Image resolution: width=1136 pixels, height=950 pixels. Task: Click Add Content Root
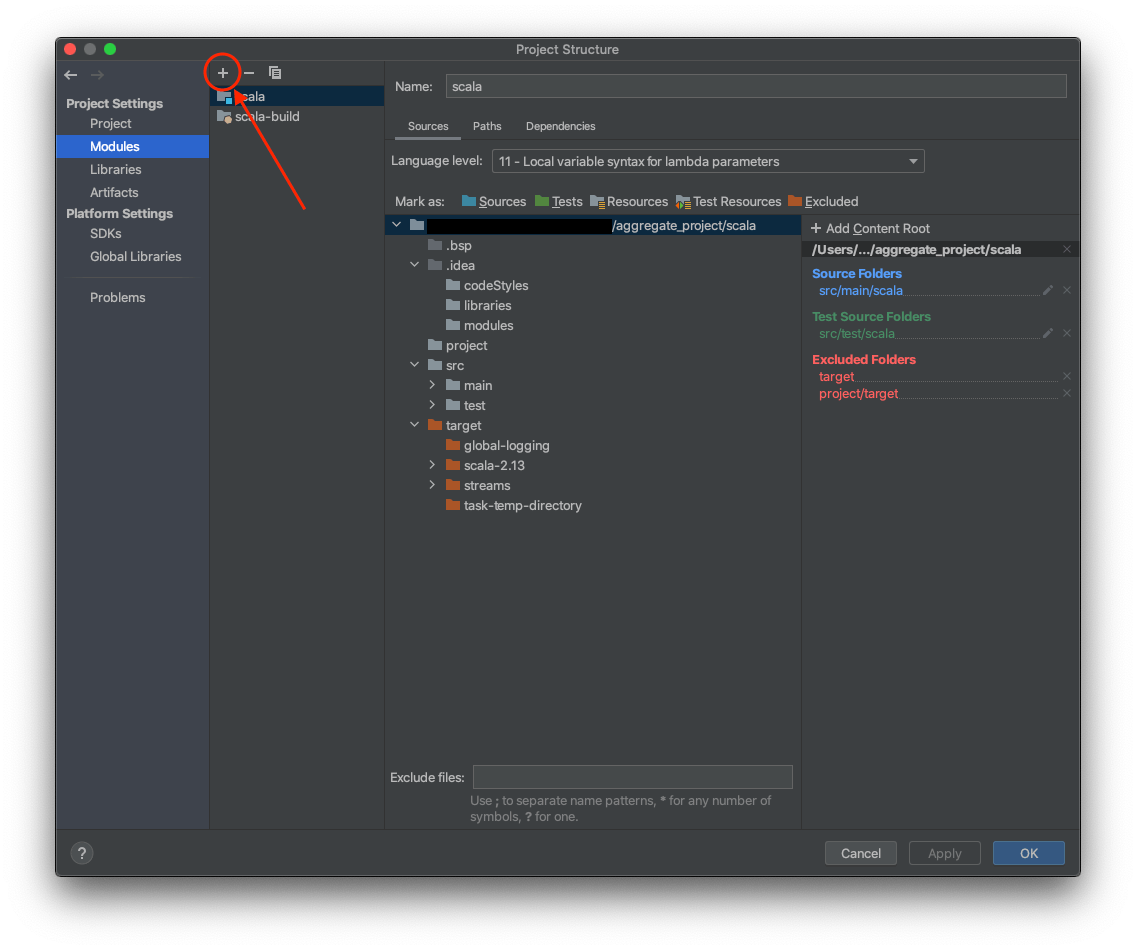870,228
